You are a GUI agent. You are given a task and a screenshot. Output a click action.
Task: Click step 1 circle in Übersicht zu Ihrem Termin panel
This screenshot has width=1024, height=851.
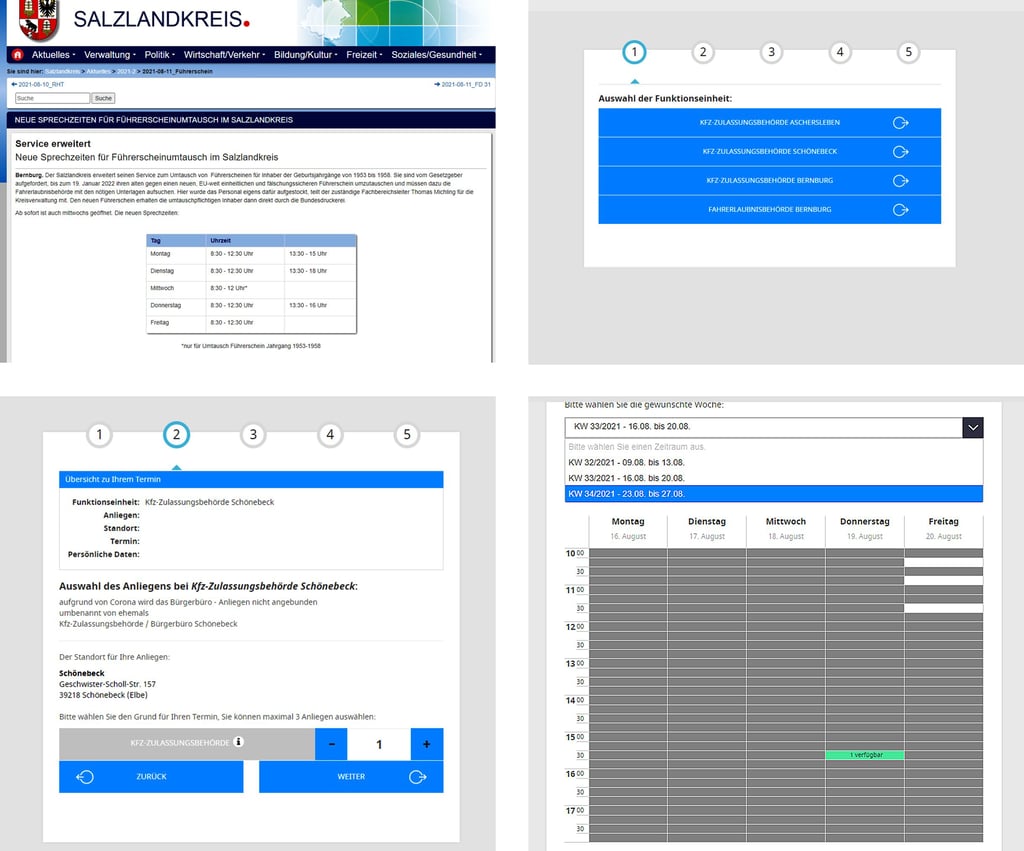click(99, 435)
